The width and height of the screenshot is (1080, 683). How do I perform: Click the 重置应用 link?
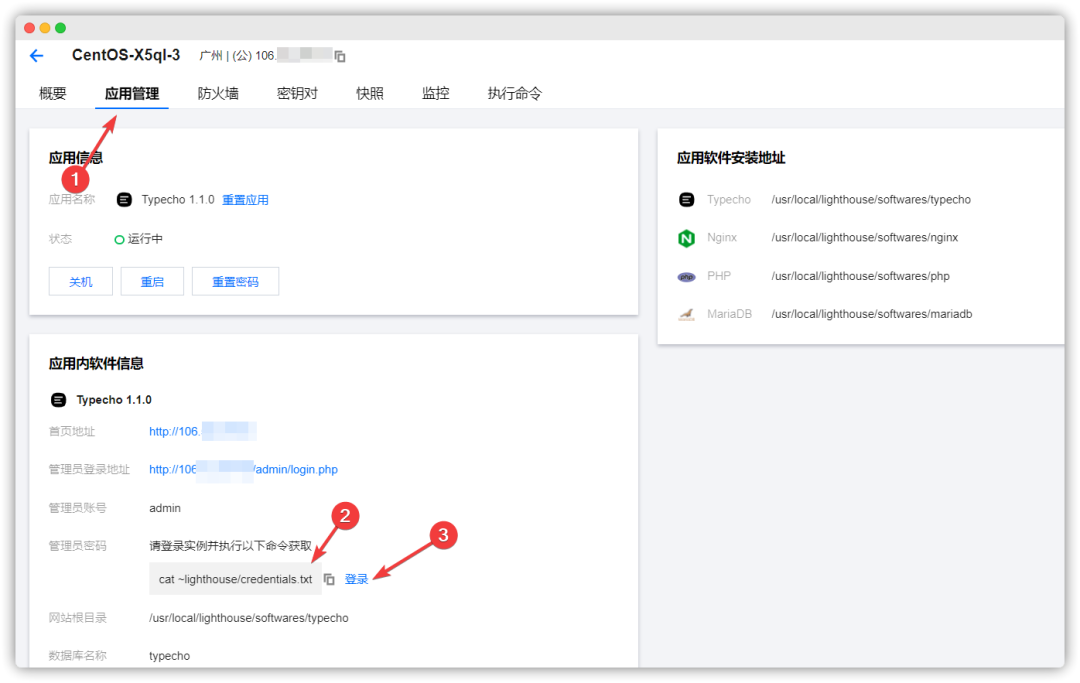pos(245,200)
